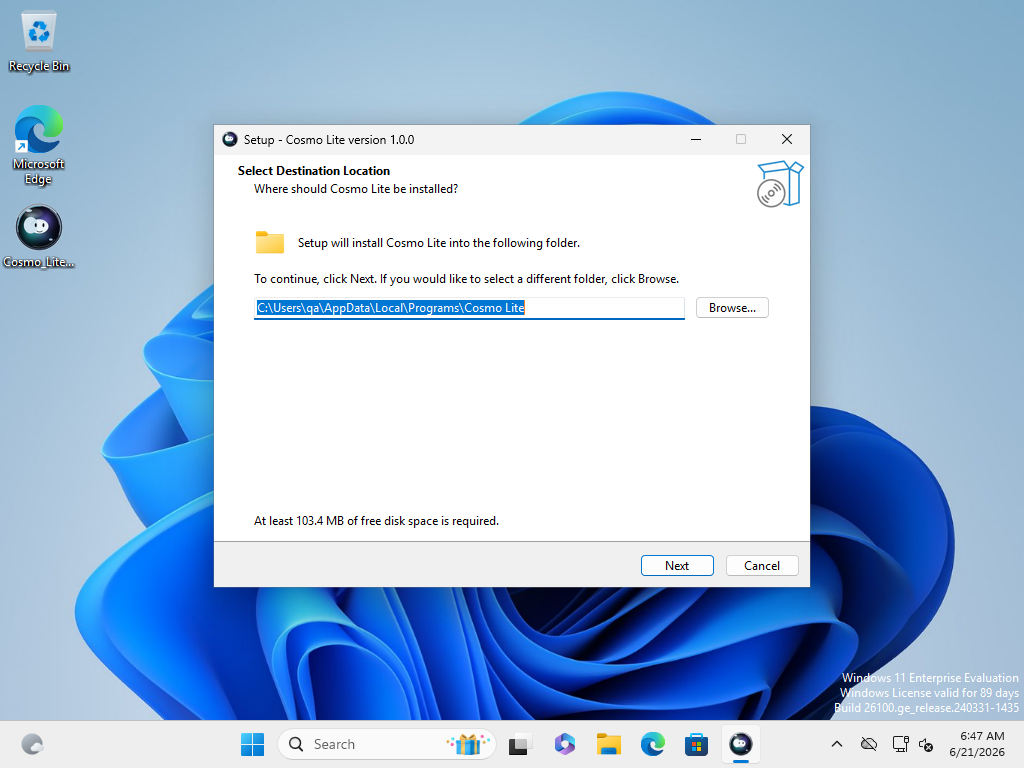Screen dimensions: 1024x768
Task: Click the installation path input field
Action: pyautogui.click(x=469, y=308)
